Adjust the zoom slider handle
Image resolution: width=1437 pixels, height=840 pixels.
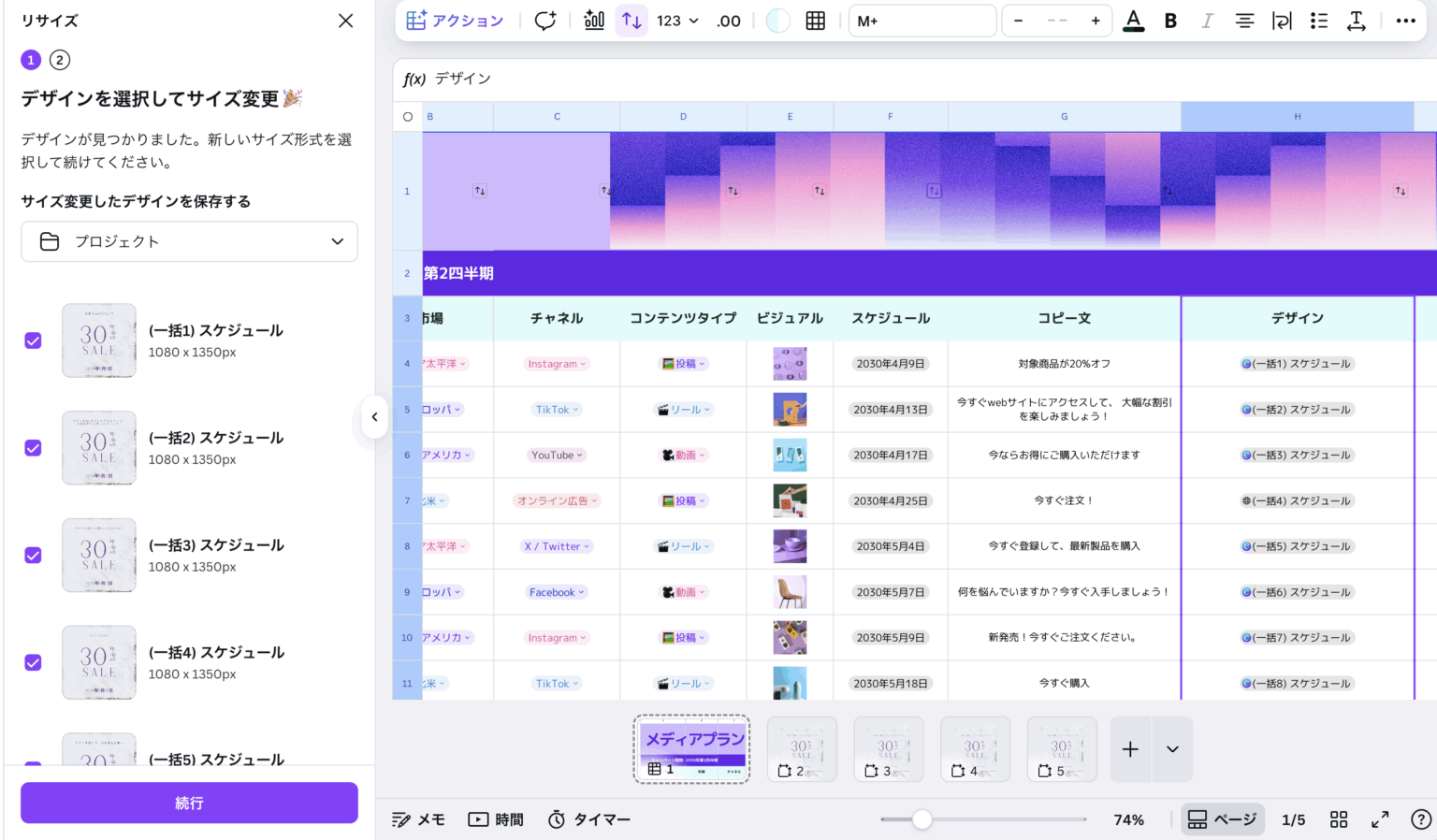point(922,819)
